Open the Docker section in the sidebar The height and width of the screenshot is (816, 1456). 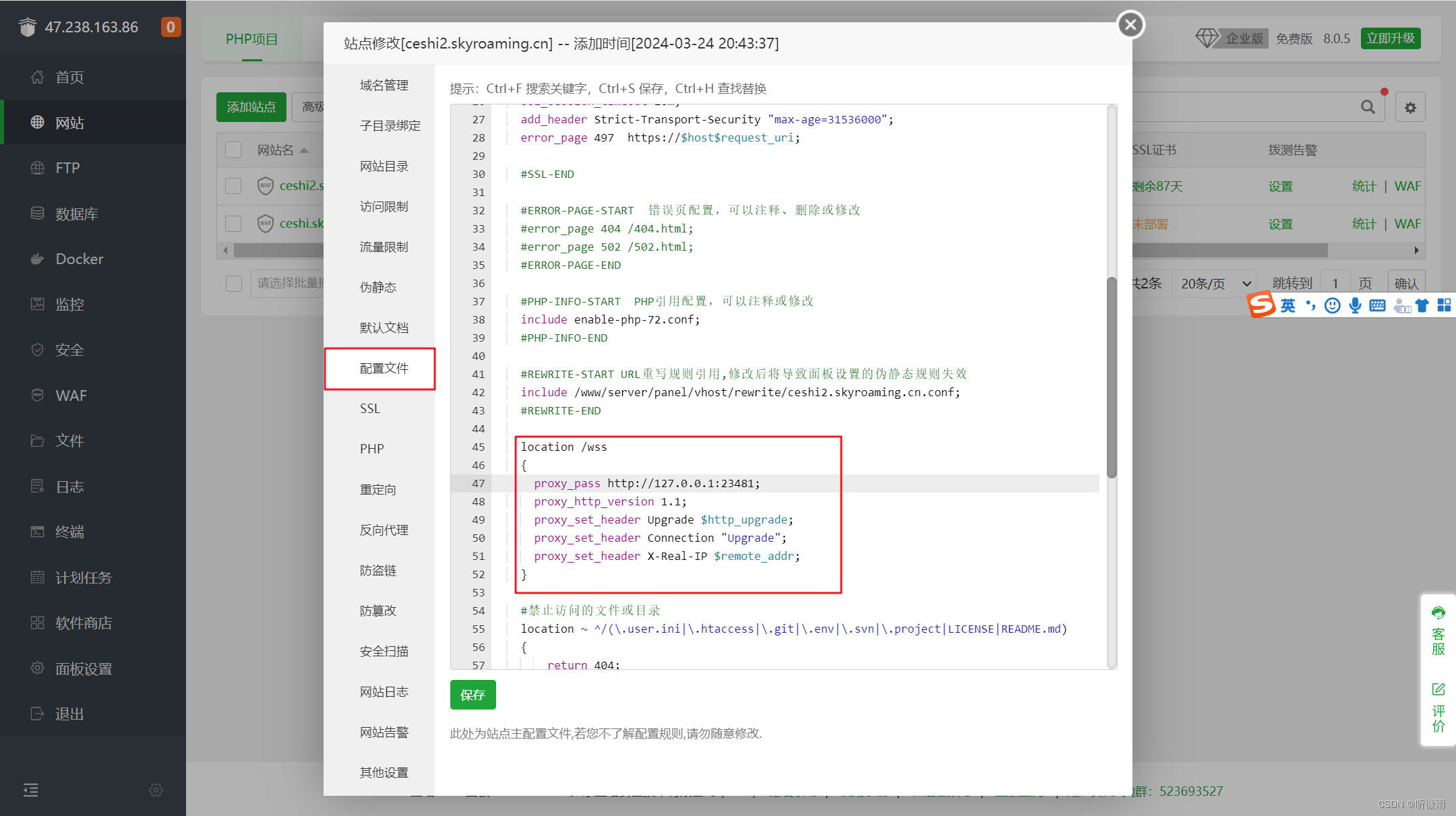[79, 259]
